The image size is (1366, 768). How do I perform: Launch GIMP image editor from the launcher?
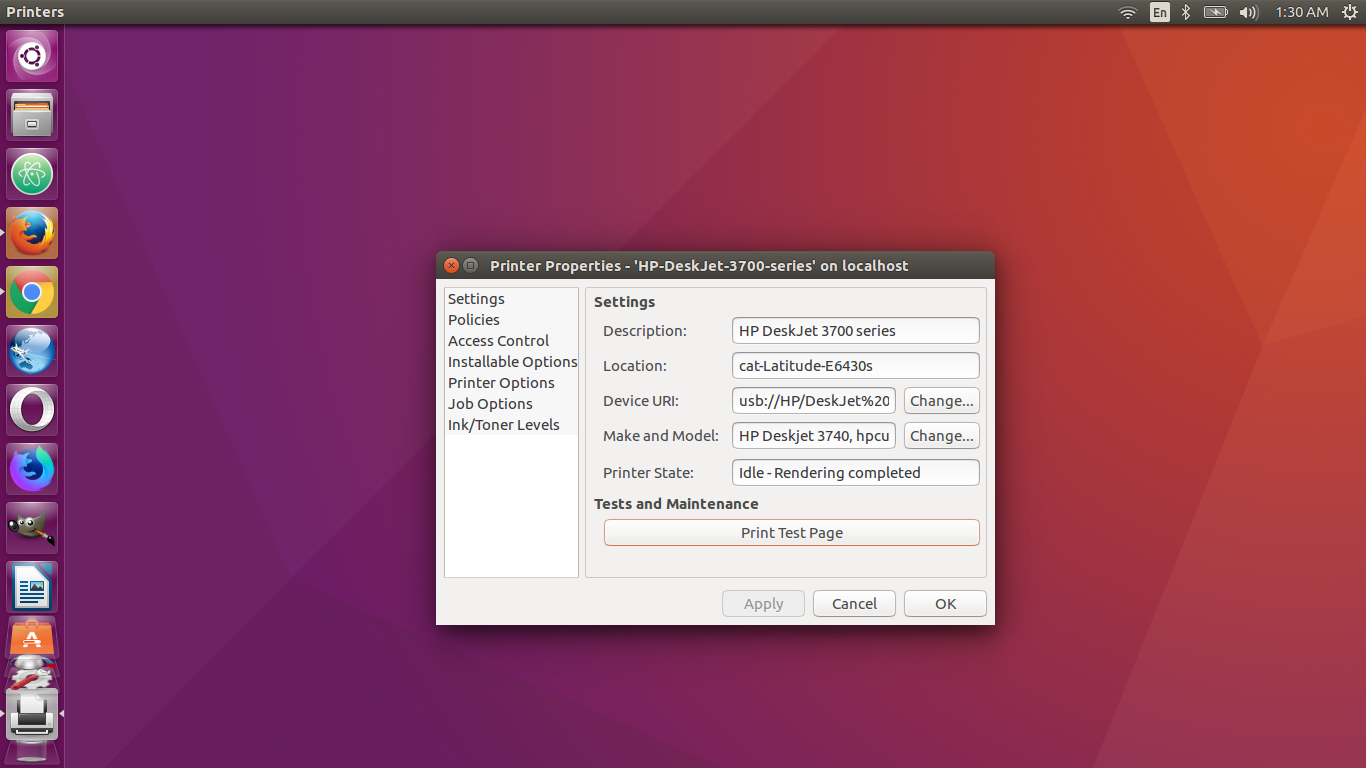pyautogui.click(x=32, y=528)
